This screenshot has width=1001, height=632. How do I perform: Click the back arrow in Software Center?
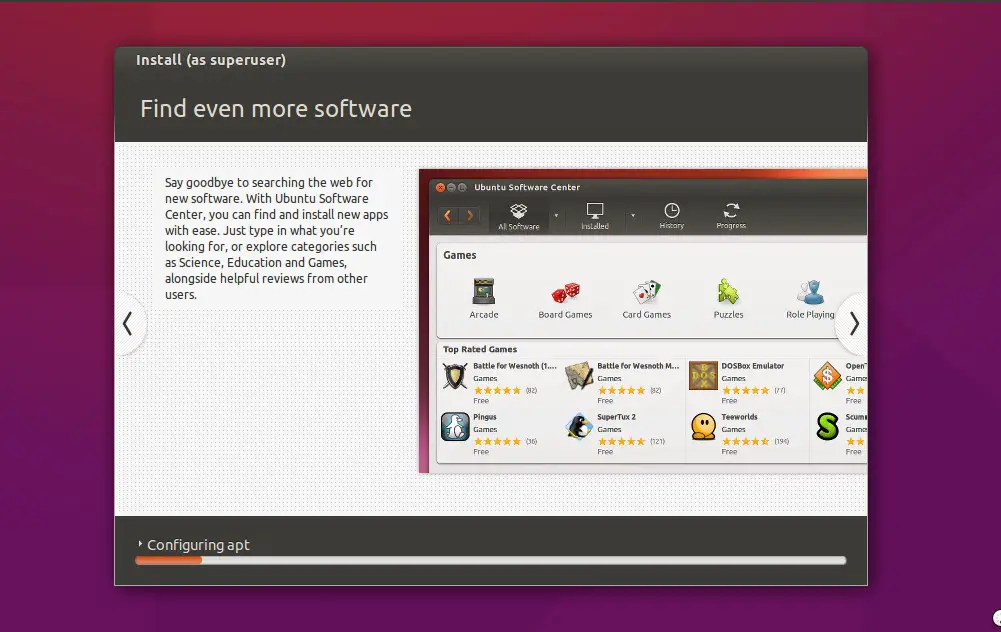point(448,216)
